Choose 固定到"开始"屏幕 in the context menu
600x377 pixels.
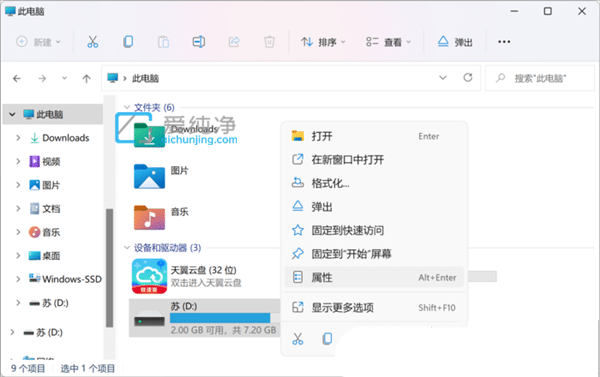pos(374,254)
